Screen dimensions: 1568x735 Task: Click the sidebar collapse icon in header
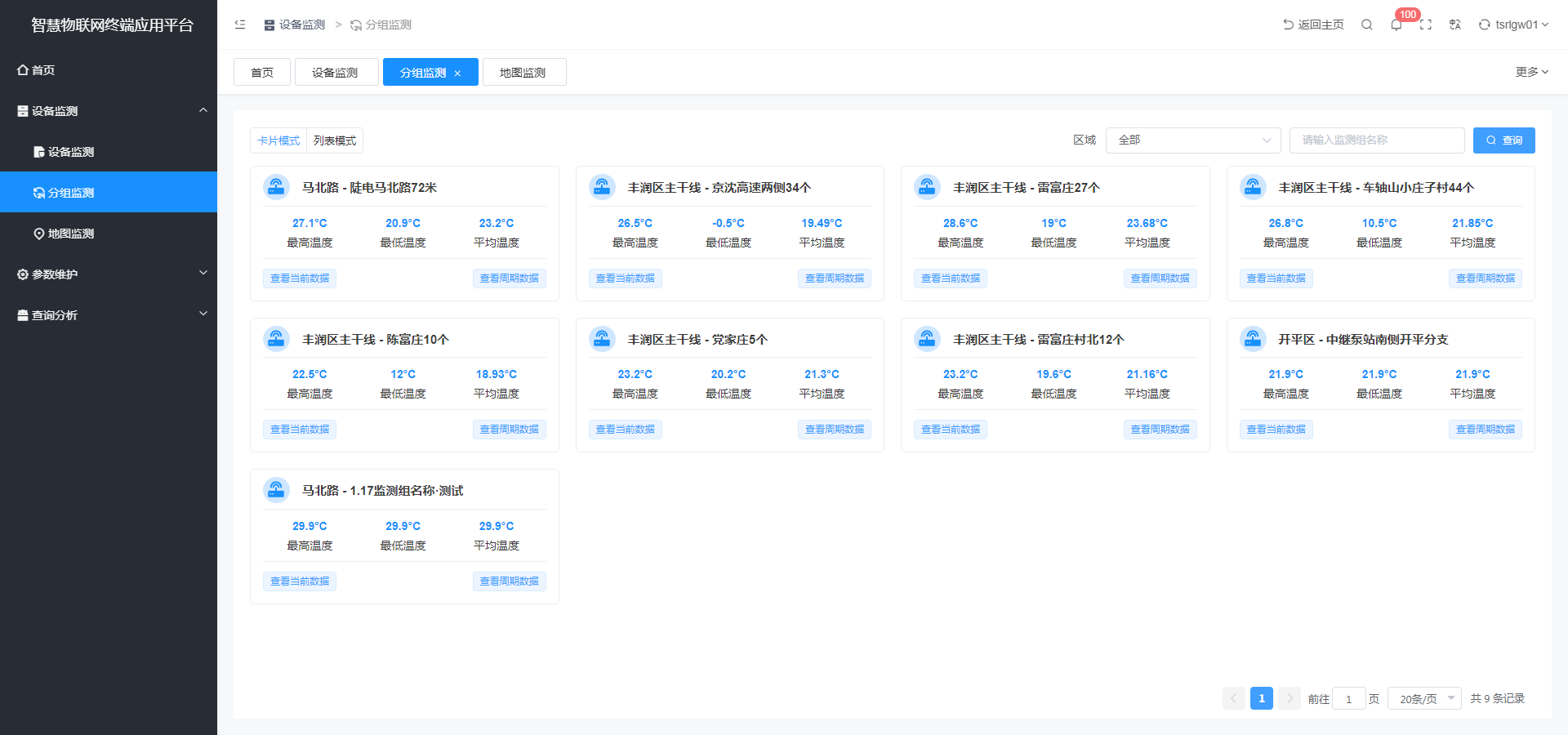[240, 24]
